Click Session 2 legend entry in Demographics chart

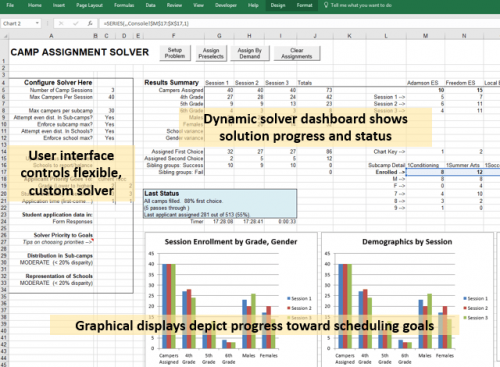476,308
